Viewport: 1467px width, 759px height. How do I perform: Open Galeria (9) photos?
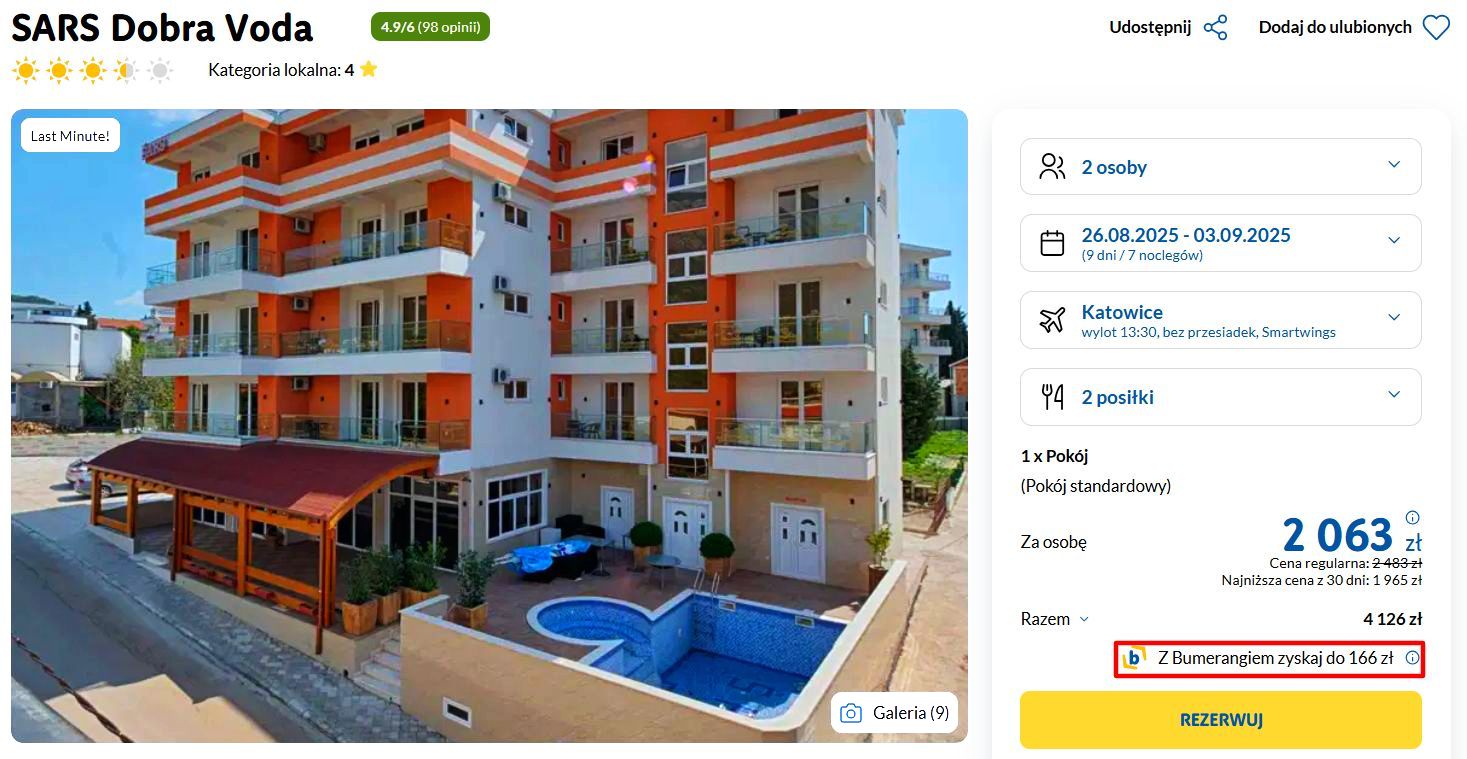click(894, 713)
